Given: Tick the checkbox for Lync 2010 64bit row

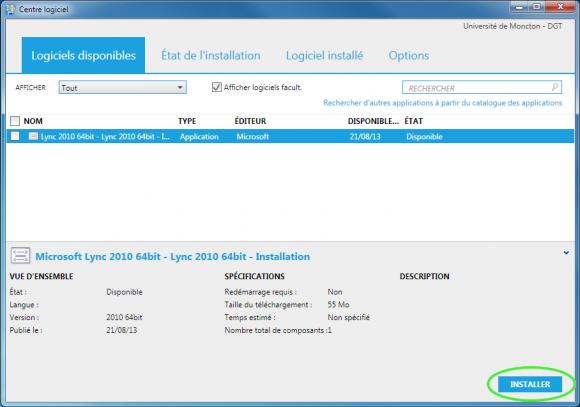Looking at the screenshot, I should pyautogui.click(x=15, y=136).
